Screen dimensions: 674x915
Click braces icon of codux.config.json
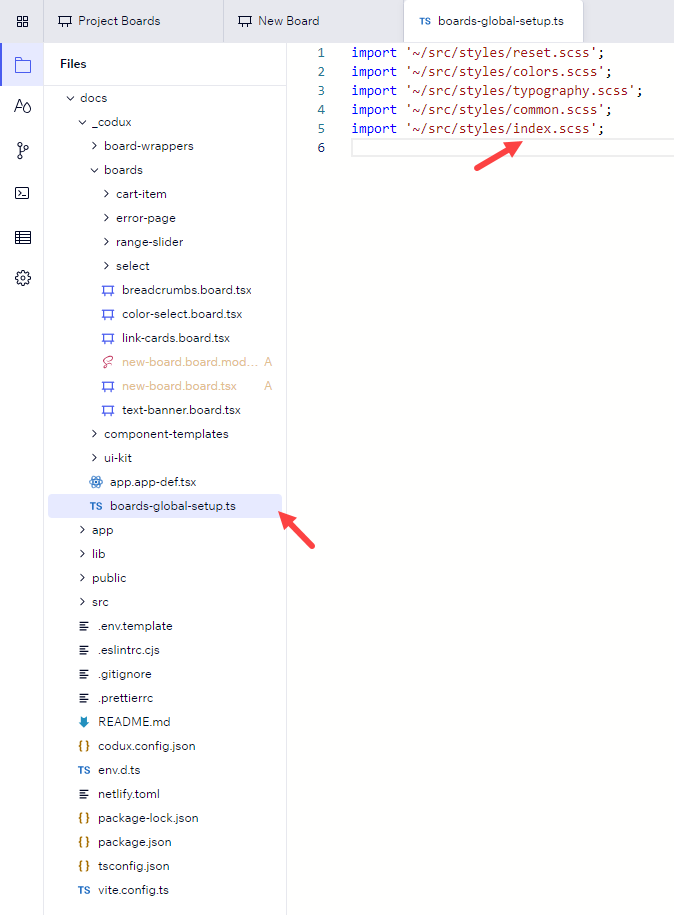coord(84,746)
